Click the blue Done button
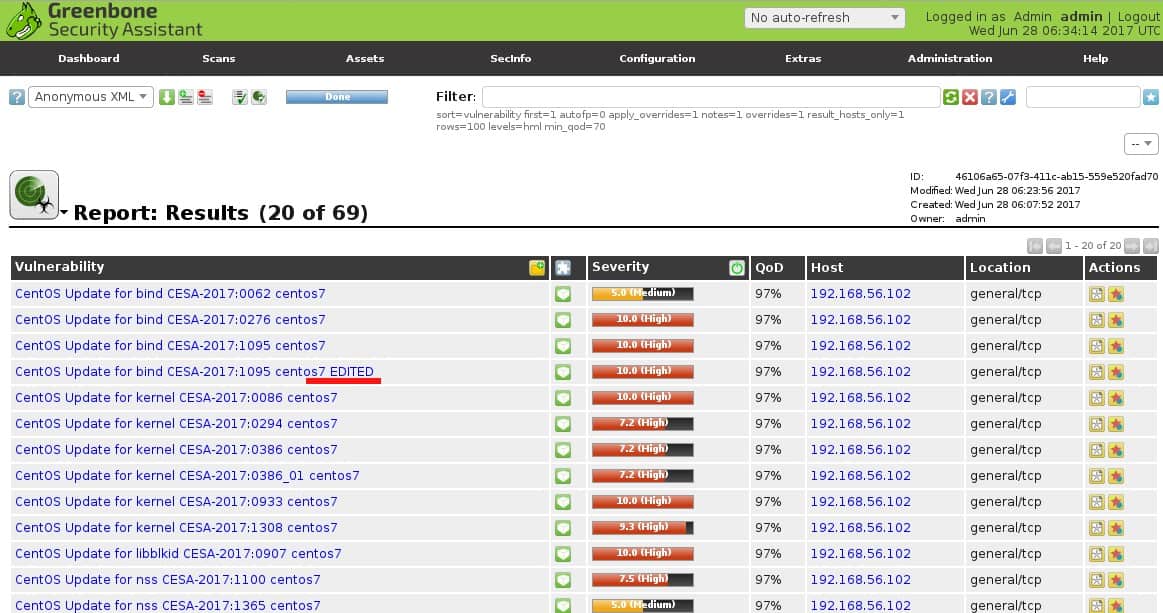Screen dimensions: 1163x613 tap(337, 97)
